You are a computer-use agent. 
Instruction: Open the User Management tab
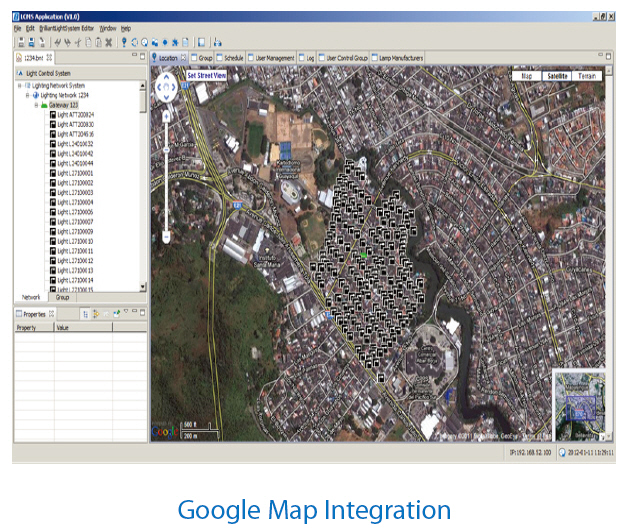tap(275, 59)
